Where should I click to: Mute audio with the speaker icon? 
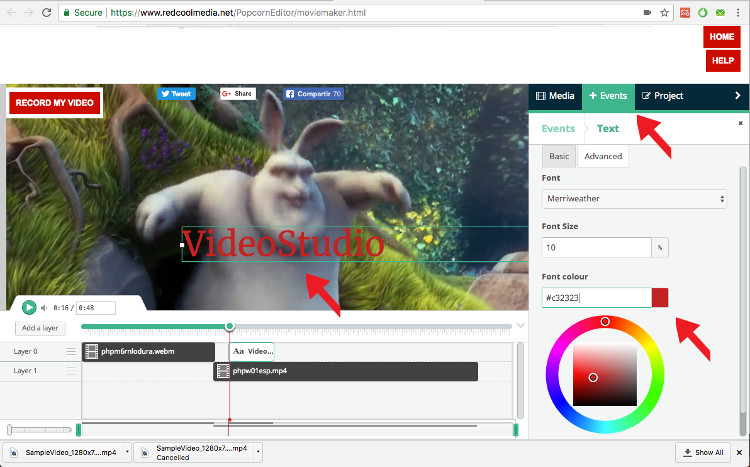click(44, 308)
